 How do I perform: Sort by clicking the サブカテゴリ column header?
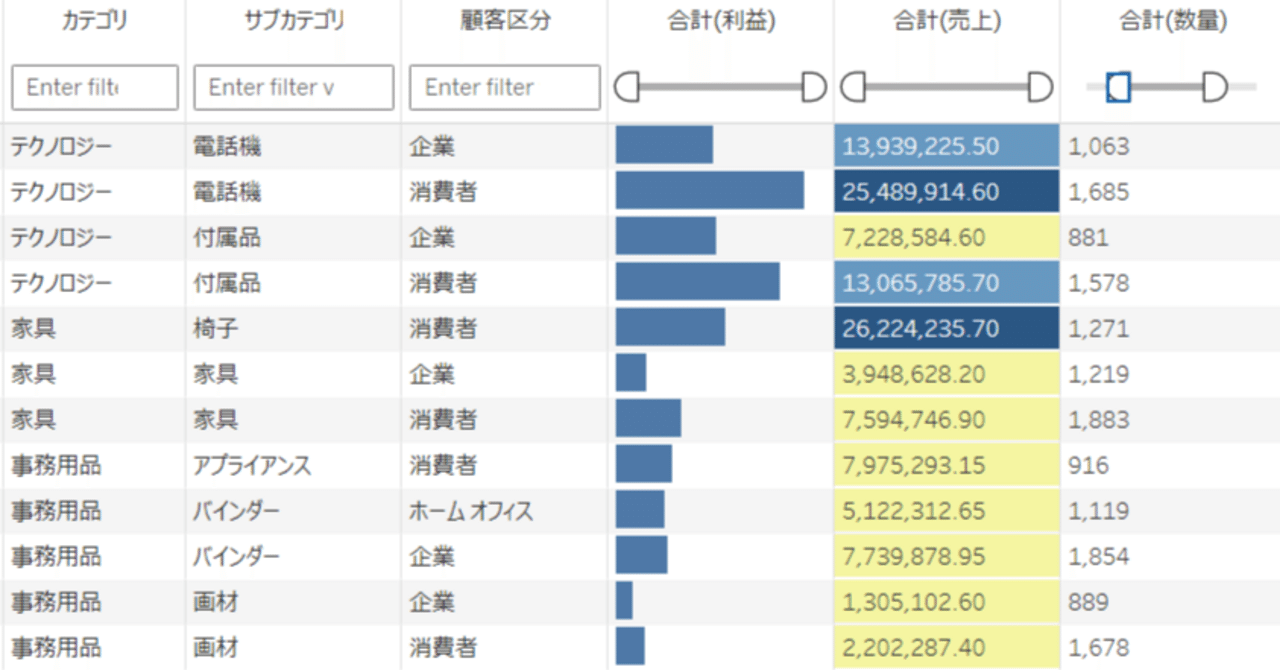click(x=292, y=20)
